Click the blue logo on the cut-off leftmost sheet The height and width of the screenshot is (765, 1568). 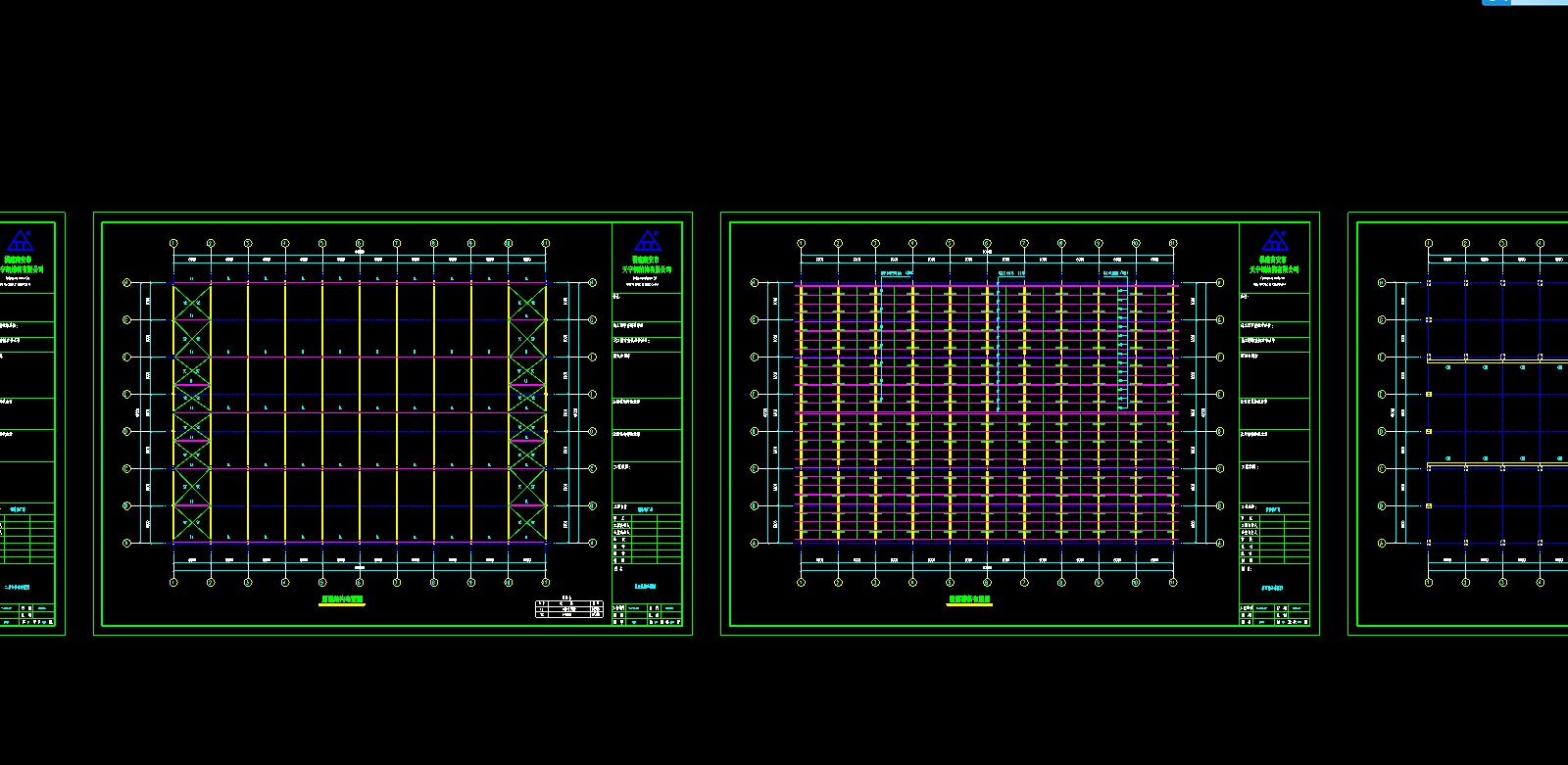click(20, 241)
